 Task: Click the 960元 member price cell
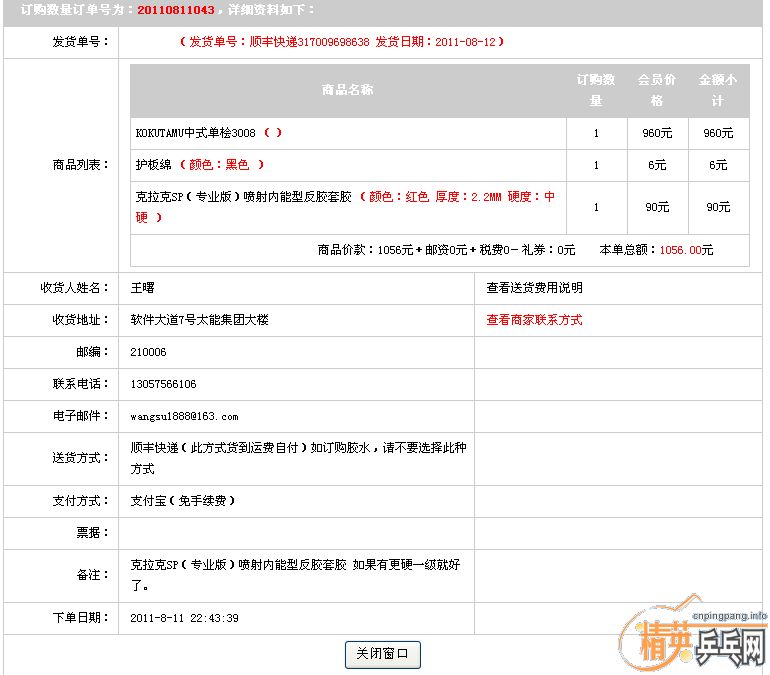[657, 133]
